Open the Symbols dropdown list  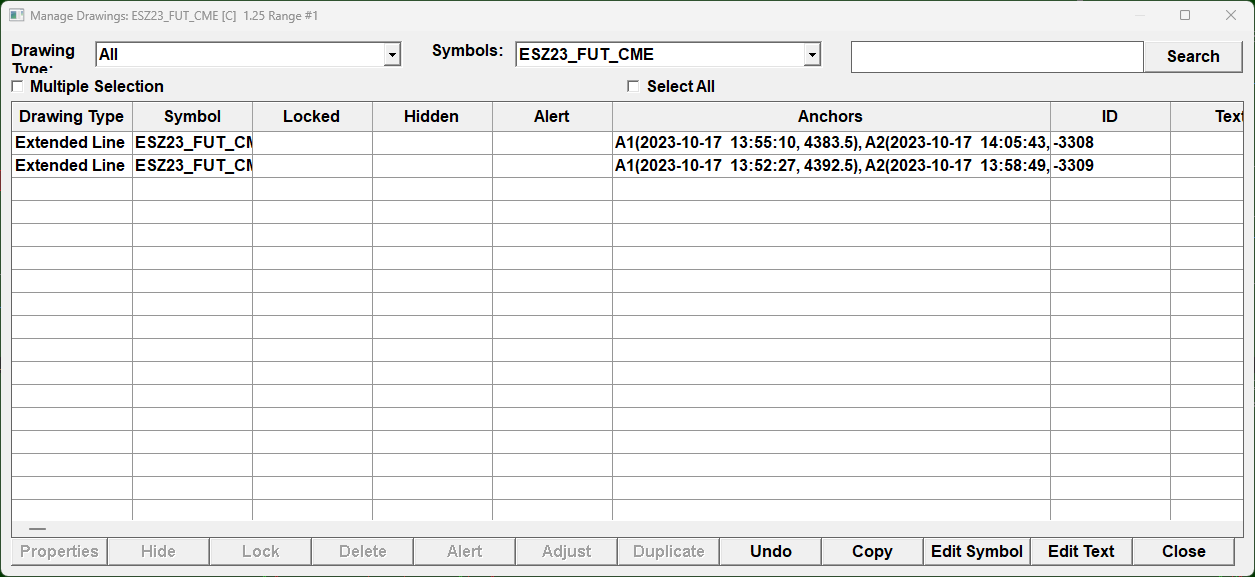pos(812,55)
